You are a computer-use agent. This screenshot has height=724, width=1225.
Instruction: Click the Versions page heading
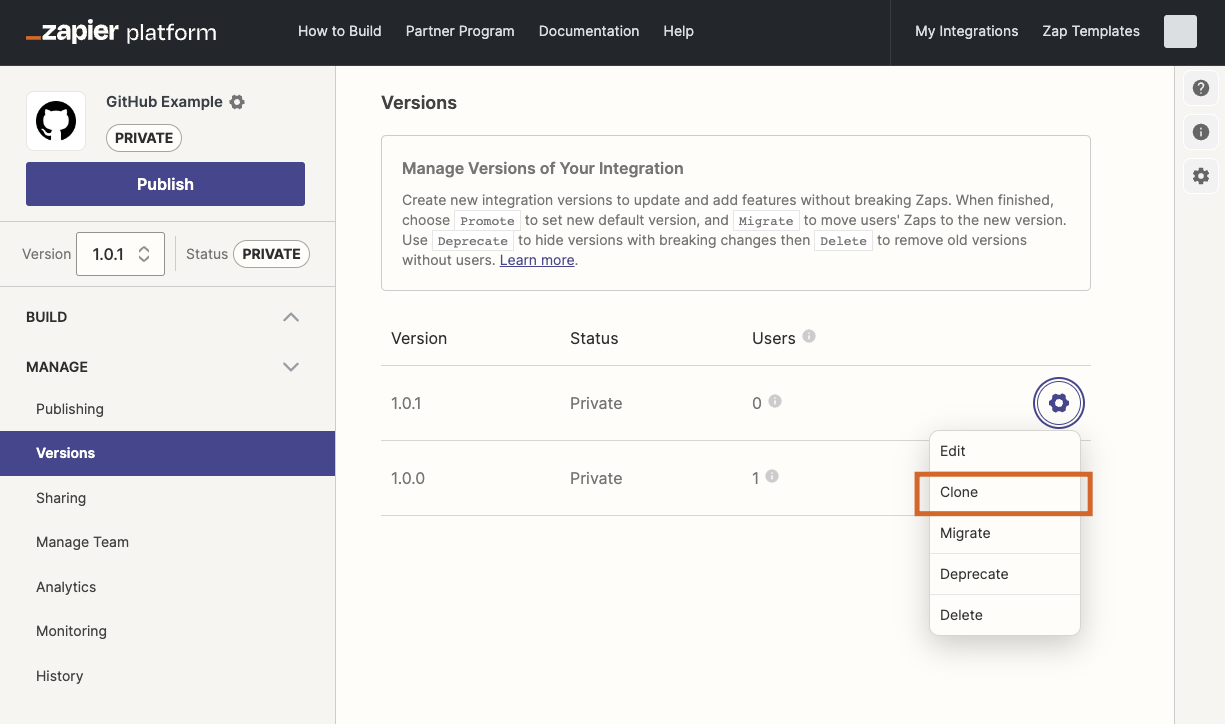[x=419, y=103]
